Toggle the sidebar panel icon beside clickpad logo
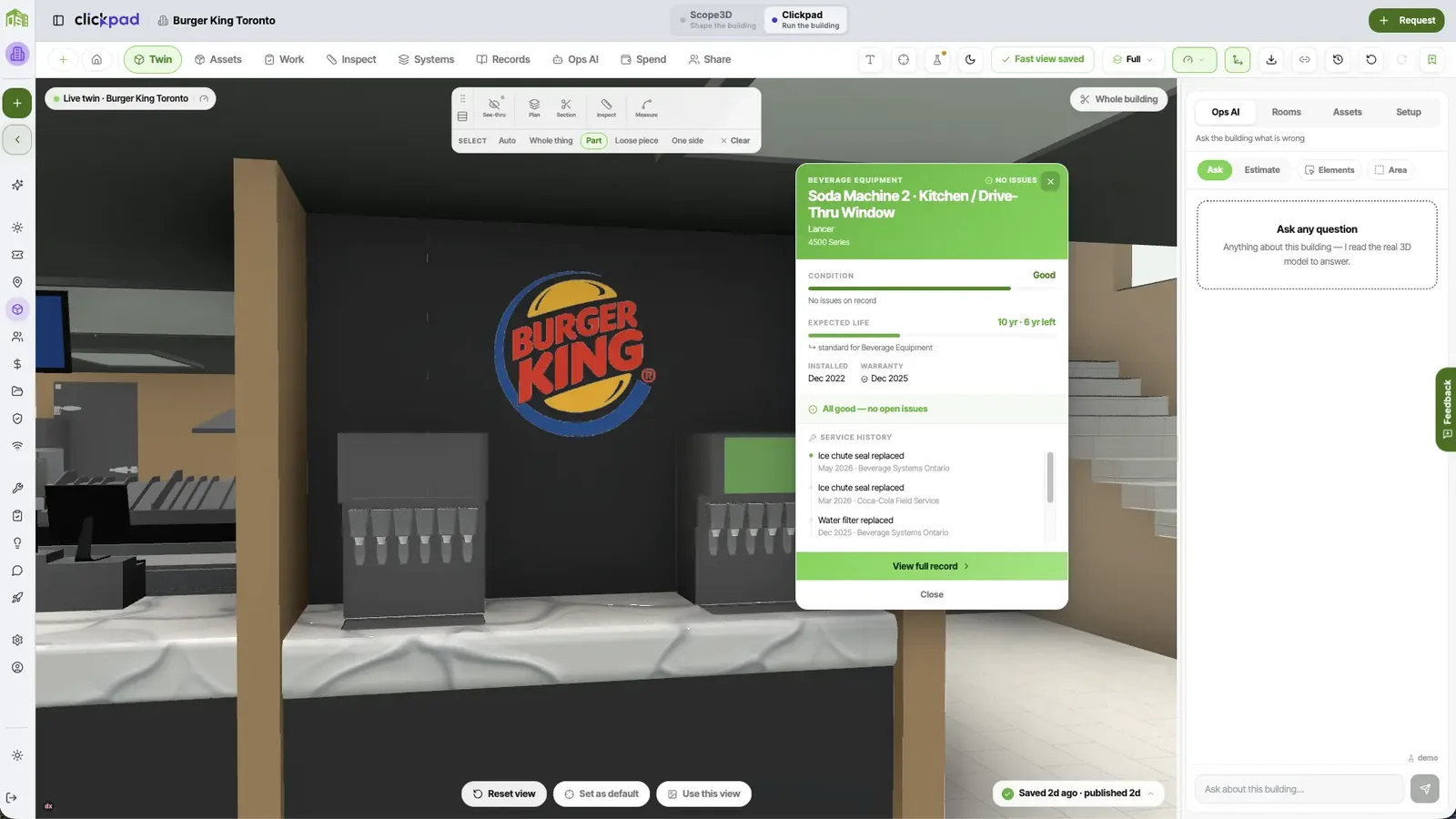Viewport: 1456px width, 819px height. (58, 20)
